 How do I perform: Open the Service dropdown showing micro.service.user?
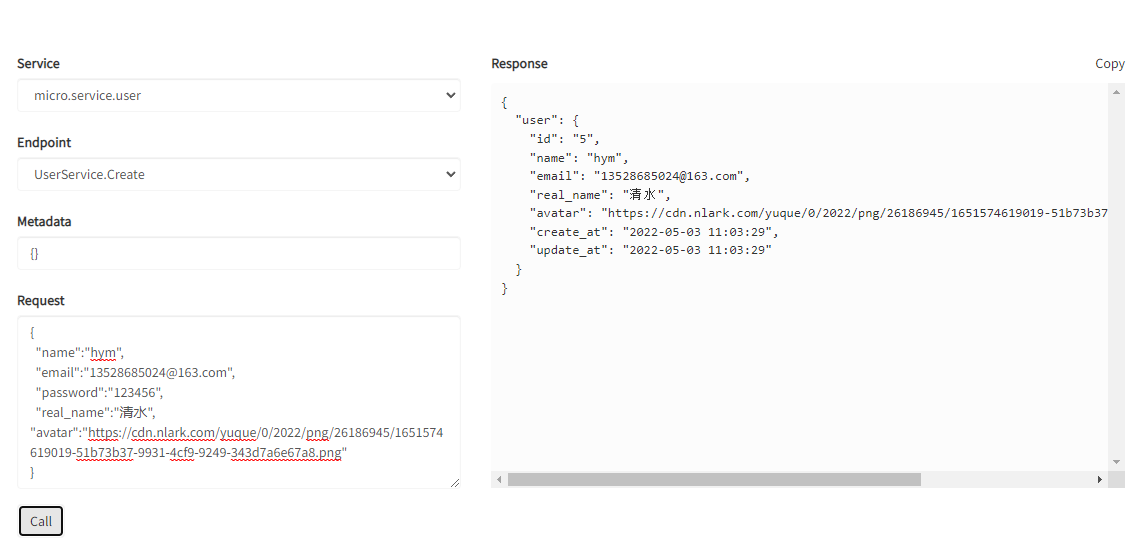pos(238,96)
